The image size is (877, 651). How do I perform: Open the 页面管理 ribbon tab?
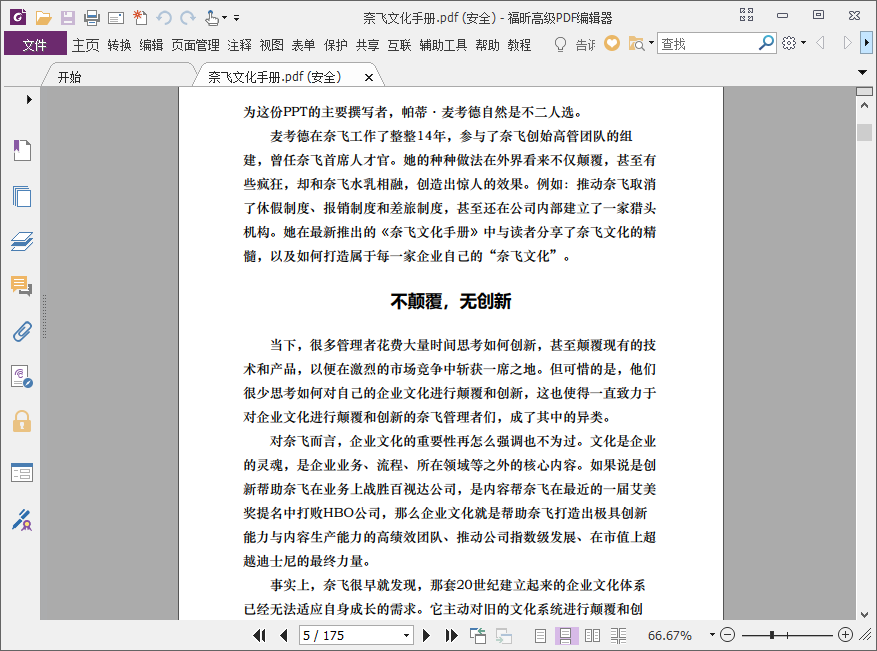click(x=195, y=45)
